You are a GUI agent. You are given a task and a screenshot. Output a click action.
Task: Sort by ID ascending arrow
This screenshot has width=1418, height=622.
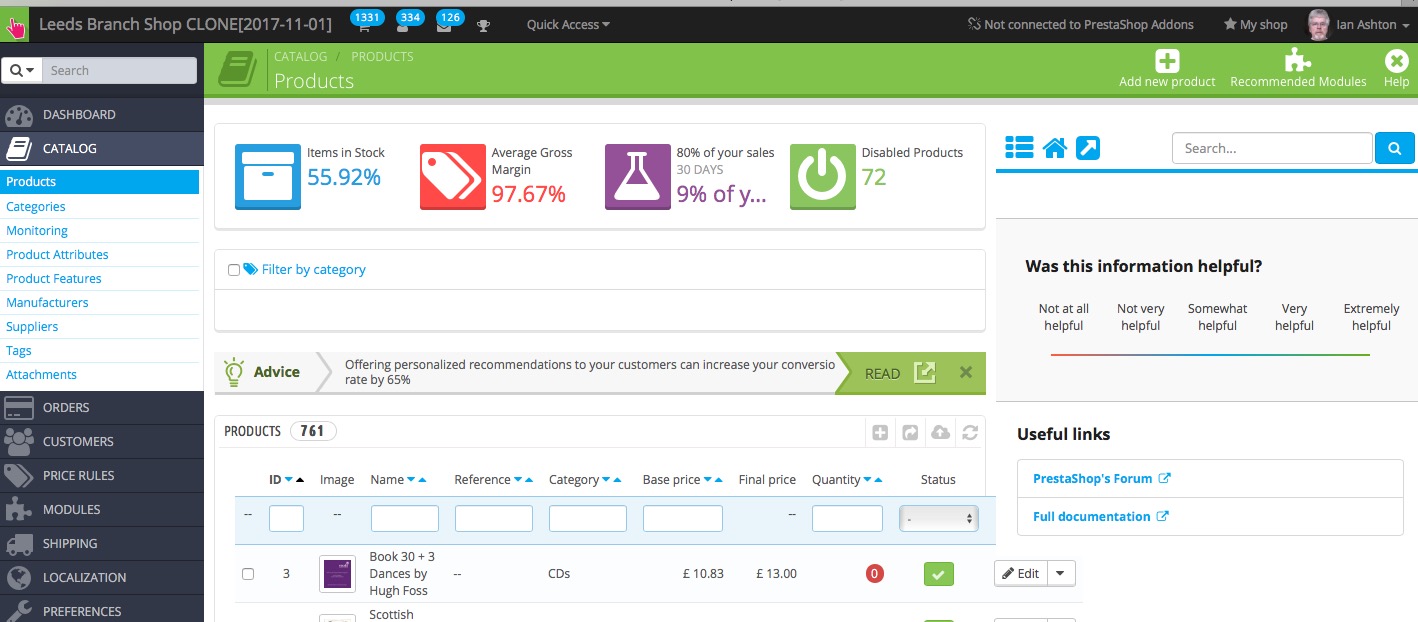tap(300, 480)
